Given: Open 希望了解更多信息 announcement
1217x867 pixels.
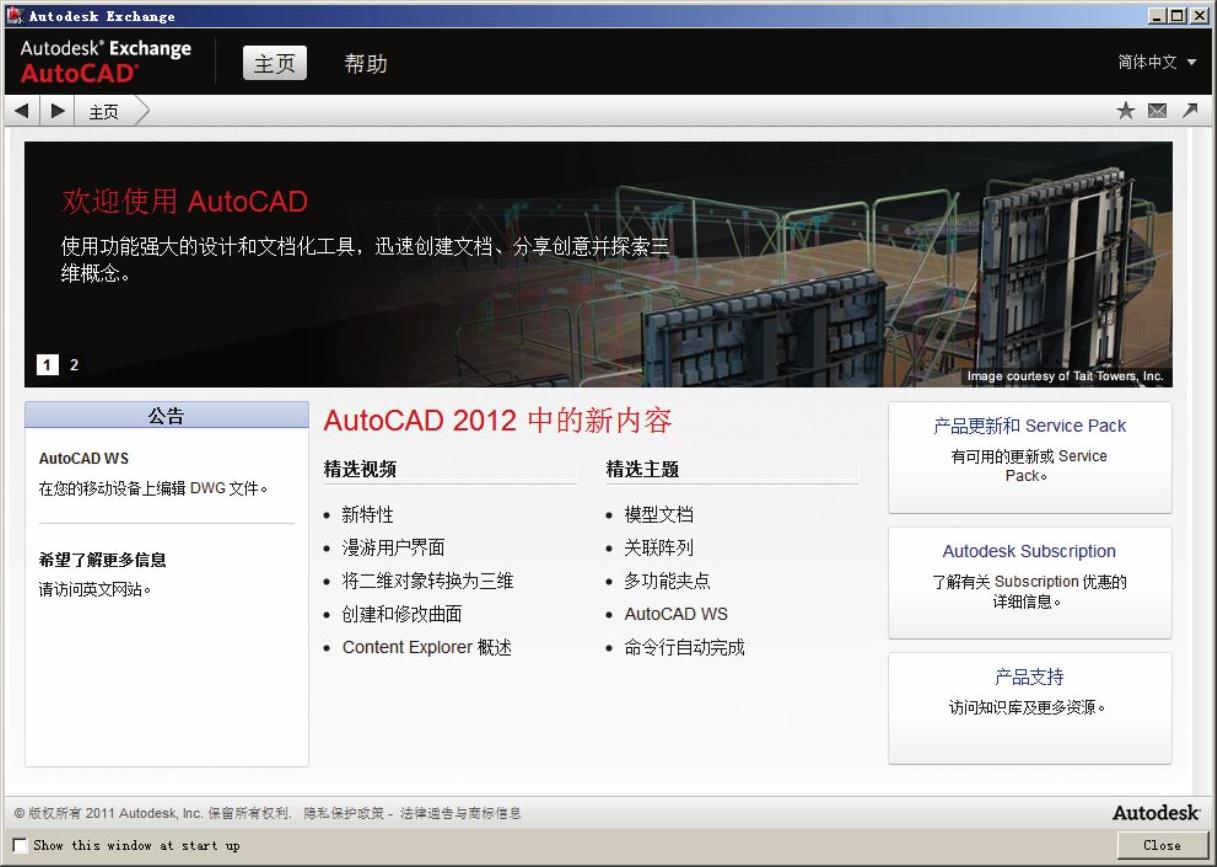Looking at the screenshot, I should (102, 560).
